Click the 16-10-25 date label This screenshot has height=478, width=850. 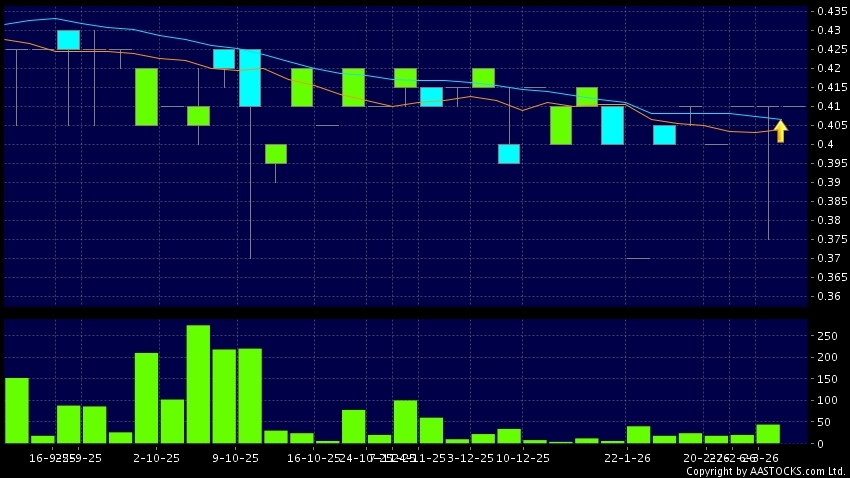pos(315,457)
